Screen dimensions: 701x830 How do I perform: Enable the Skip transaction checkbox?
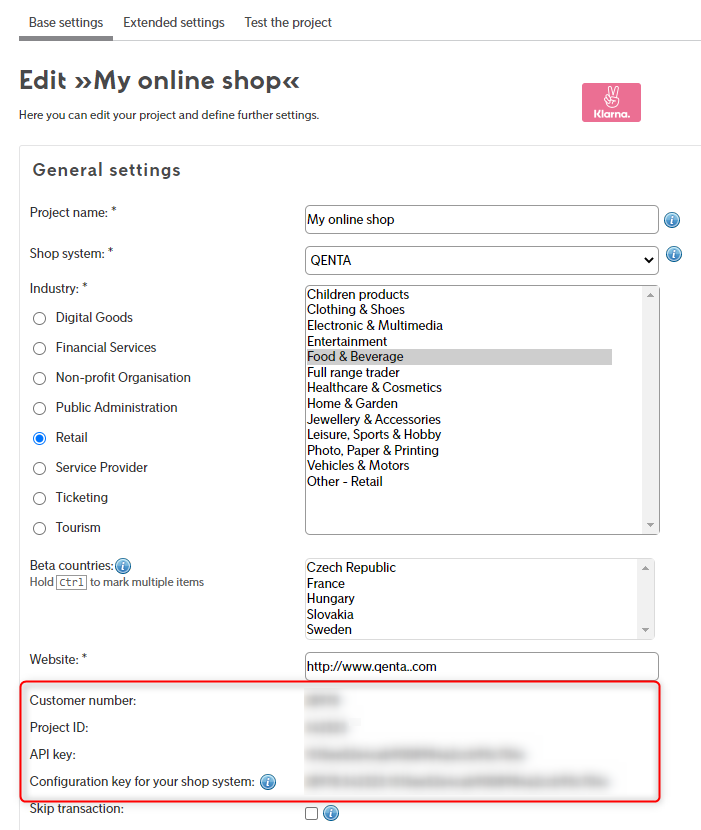click(x=311, y=813)
